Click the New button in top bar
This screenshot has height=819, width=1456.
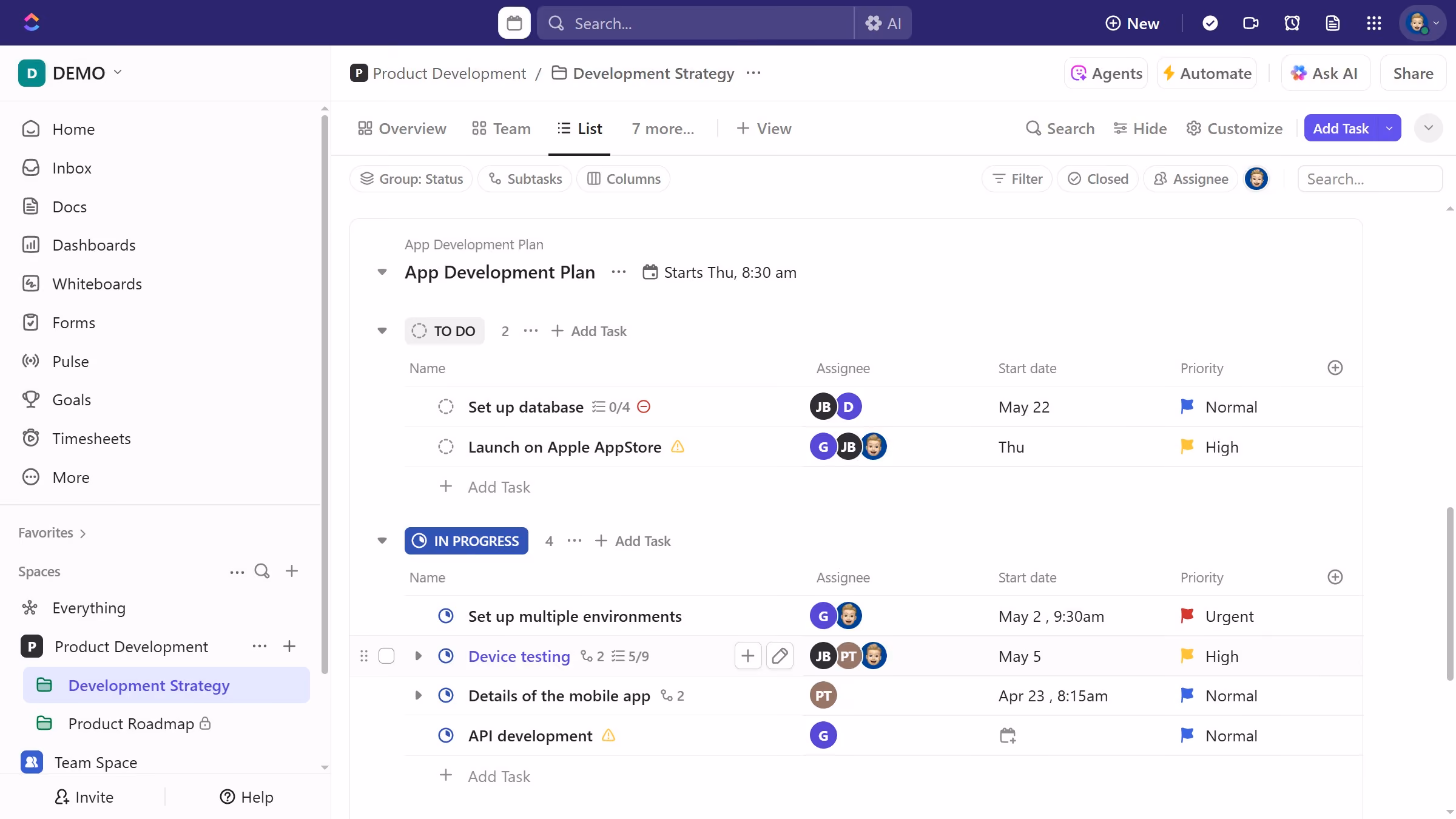[1132, 23]
